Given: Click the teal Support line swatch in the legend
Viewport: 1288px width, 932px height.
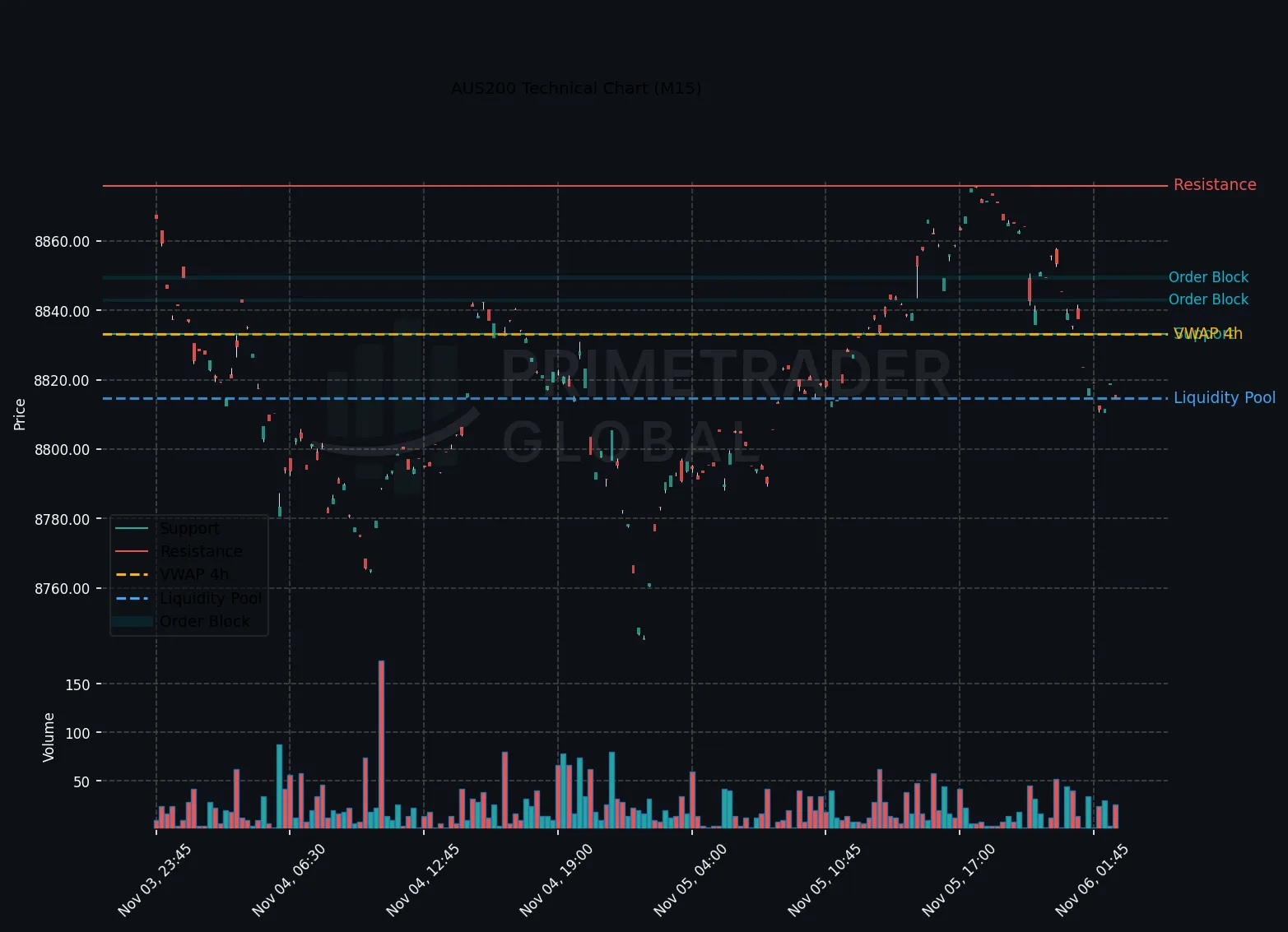Looking at the screenshot, I should click(132, 528).
